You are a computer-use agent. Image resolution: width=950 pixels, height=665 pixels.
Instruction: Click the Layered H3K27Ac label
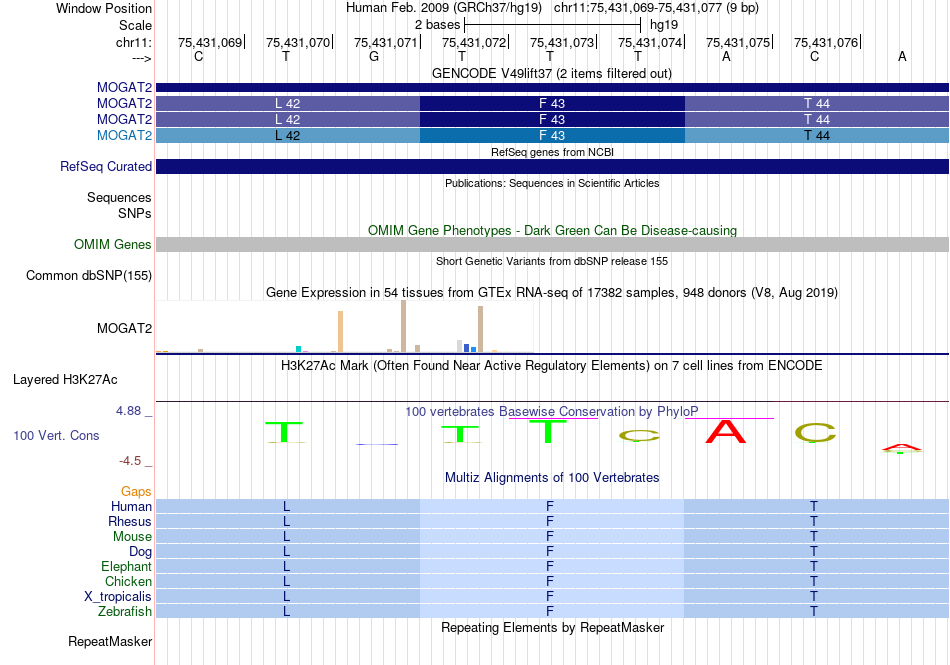coord(65,379)
